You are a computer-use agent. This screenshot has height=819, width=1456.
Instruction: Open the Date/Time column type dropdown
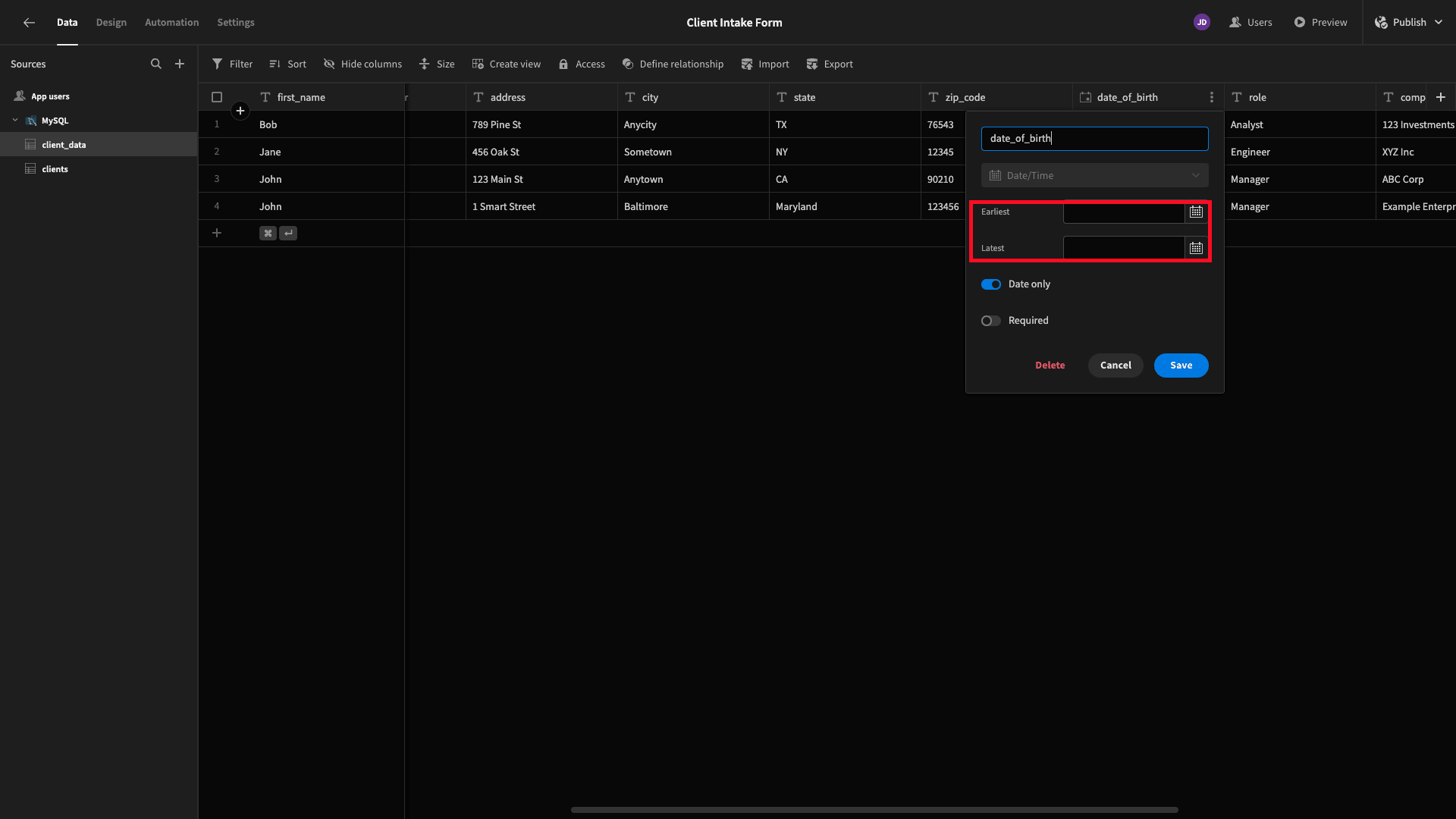(1095, 175)
